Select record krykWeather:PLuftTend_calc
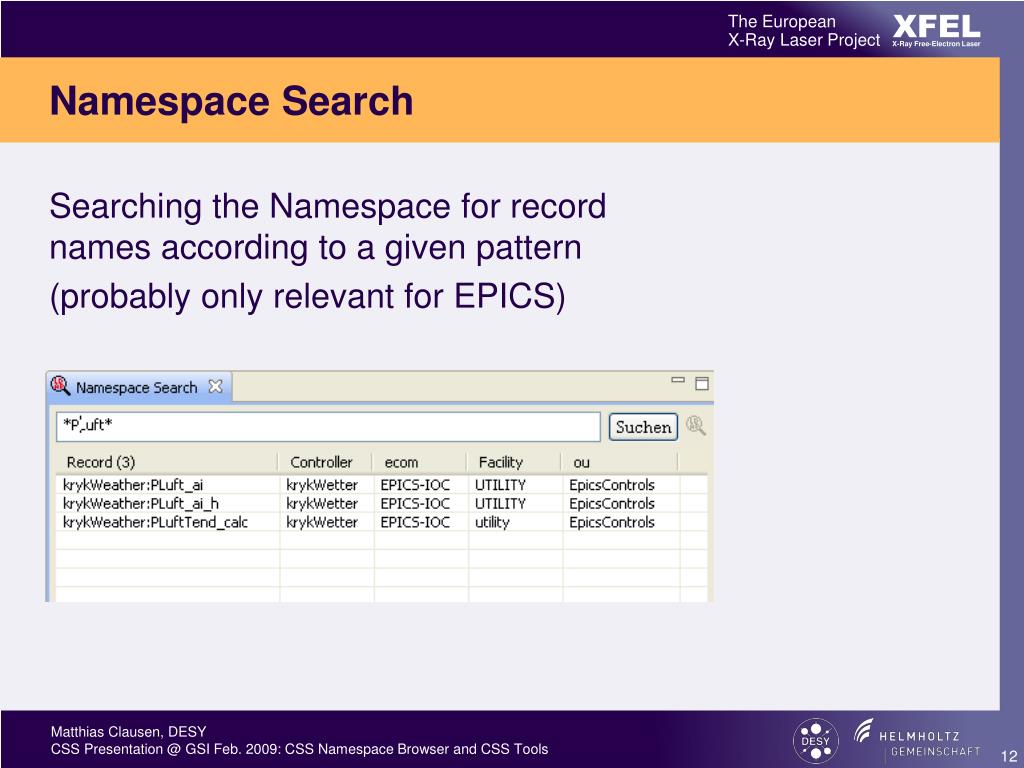Viewport: 1024px width, 768px height. [x=155, y=522]
